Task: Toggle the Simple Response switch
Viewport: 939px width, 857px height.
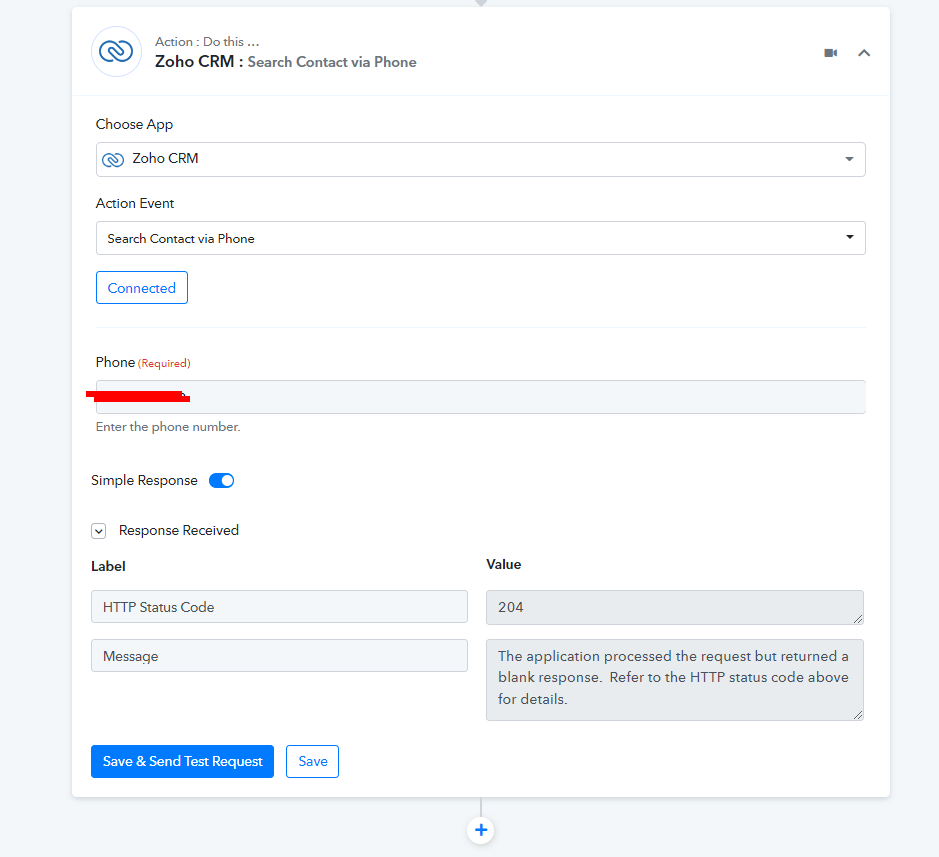Action: (x=222, y=480)
